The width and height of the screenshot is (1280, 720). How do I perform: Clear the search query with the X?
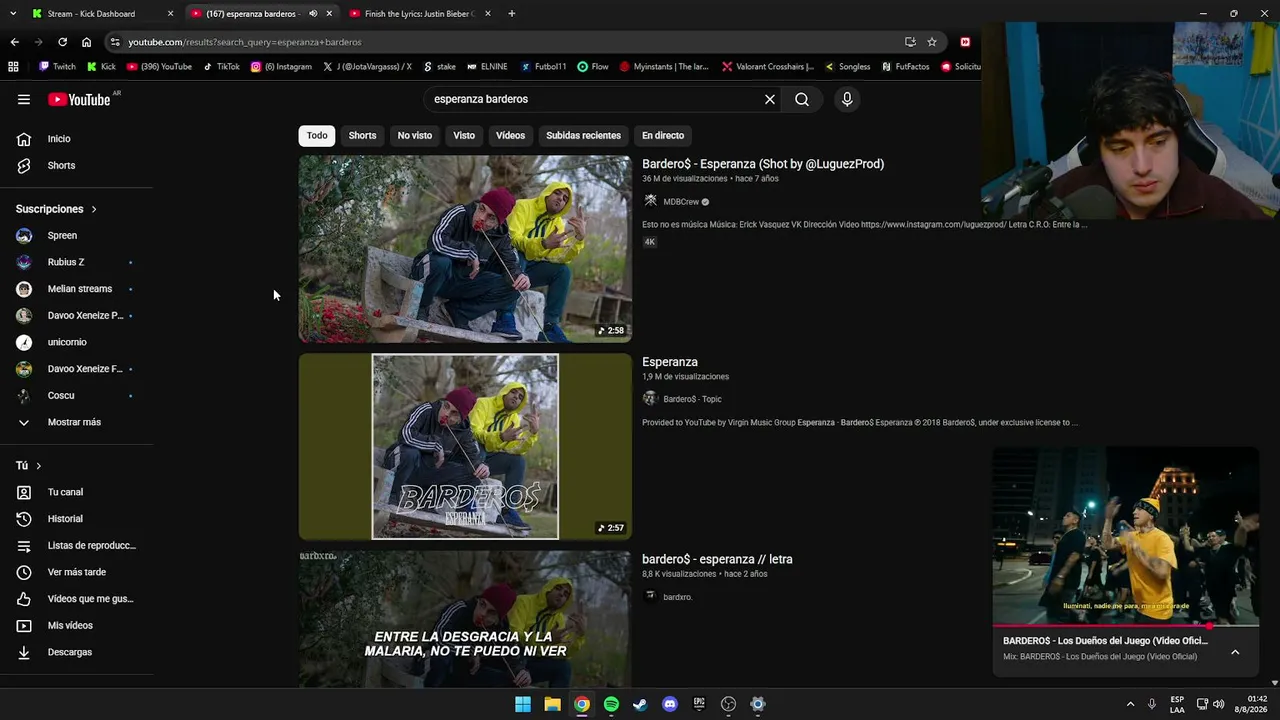[770, 99]
